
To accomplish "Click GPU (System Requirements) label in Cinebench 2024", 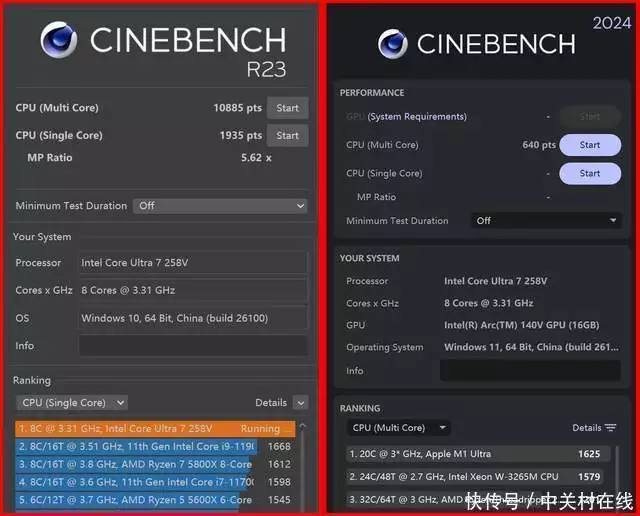I will 406,117.
